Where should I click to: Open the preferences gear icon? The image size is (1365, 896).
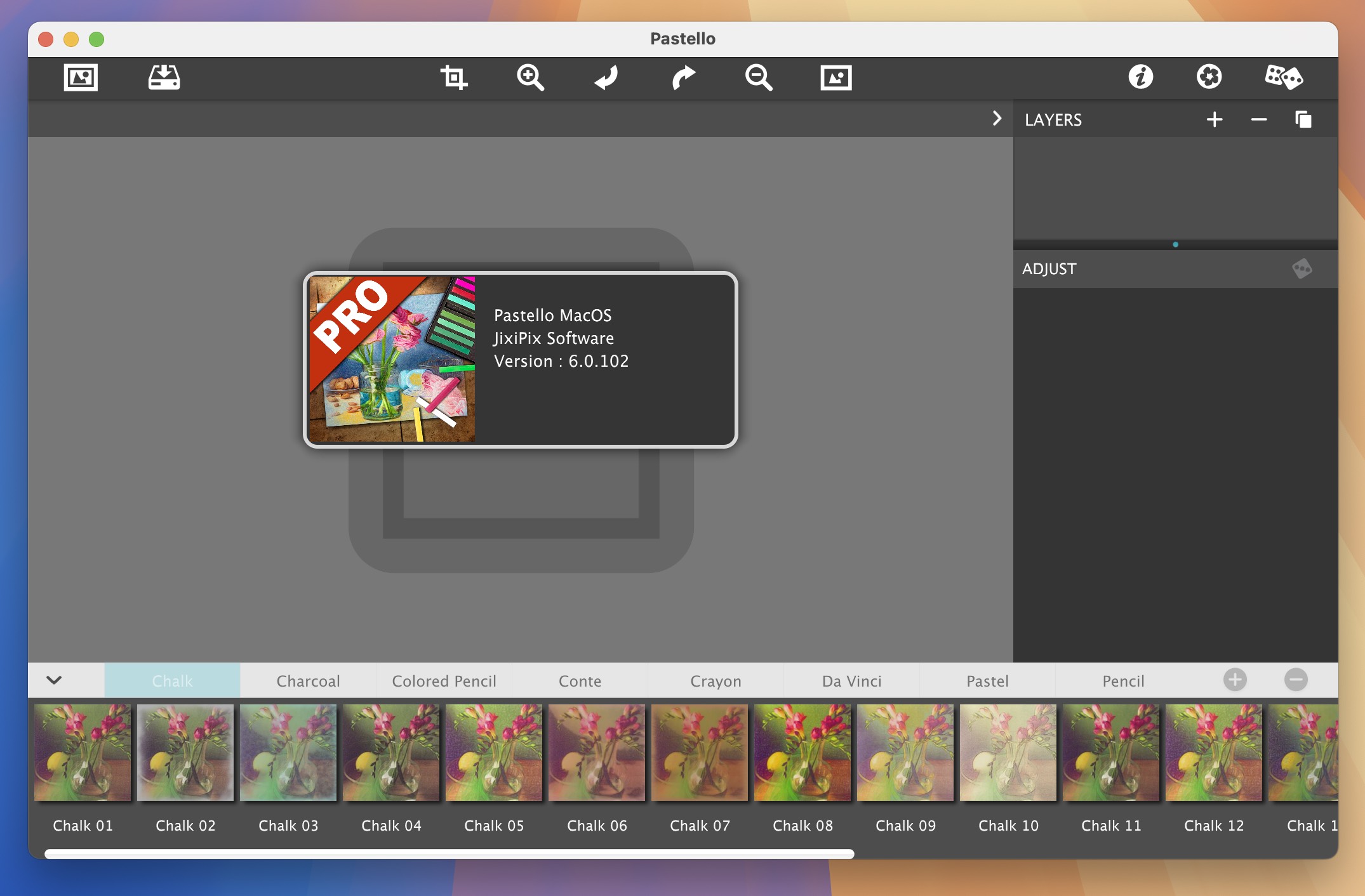[1209, 77]
